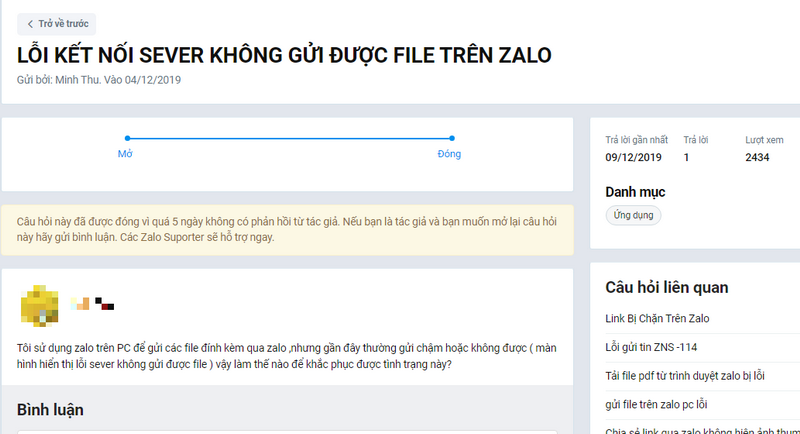Image resolution: width=800 pixels, height=434 pixels.
Task: Click the 'Danh mục' heading
Action: click(x=635, y=192)
